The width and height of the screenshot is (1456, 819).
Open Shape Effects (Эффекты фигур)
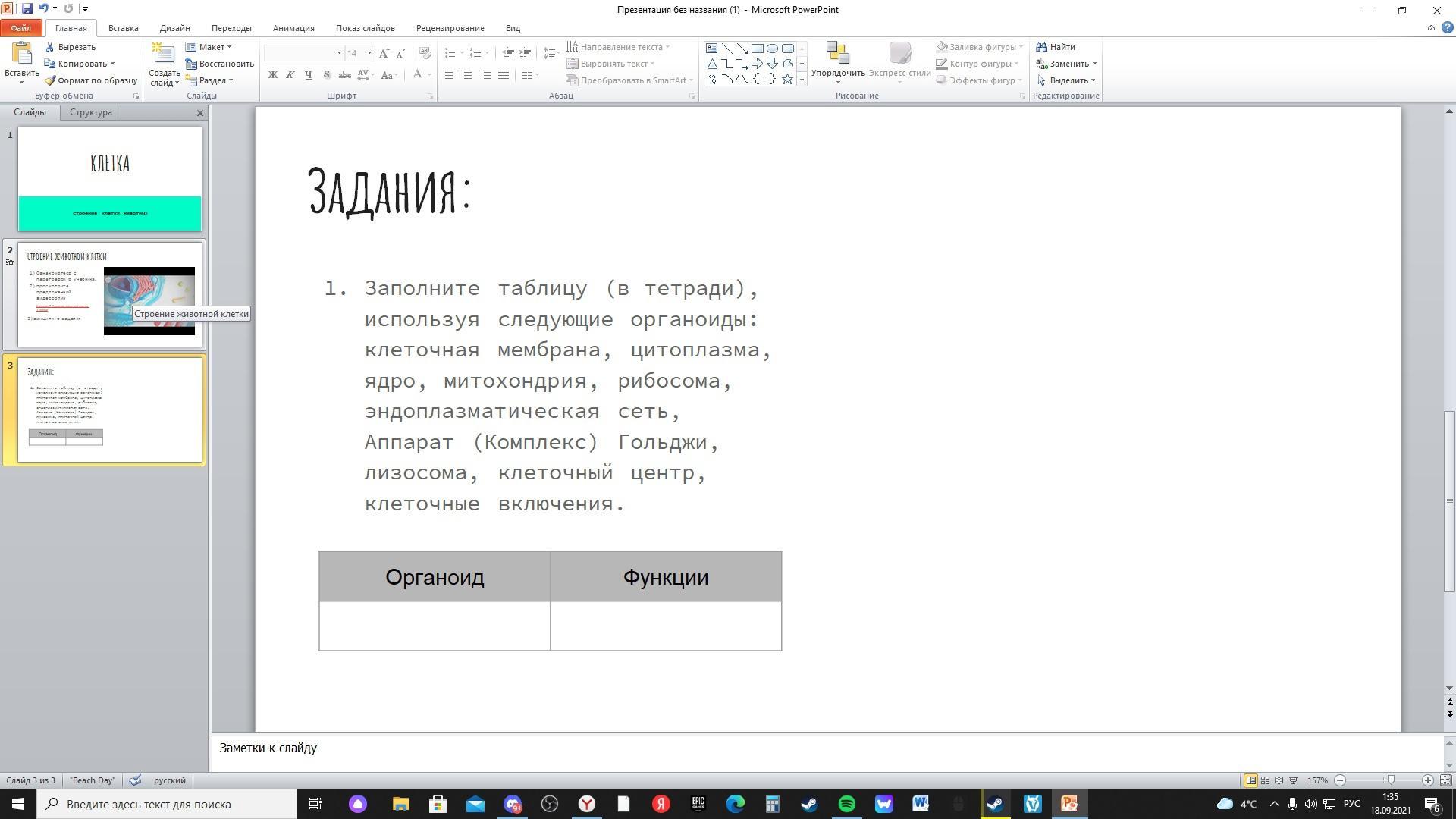(979, 80)
